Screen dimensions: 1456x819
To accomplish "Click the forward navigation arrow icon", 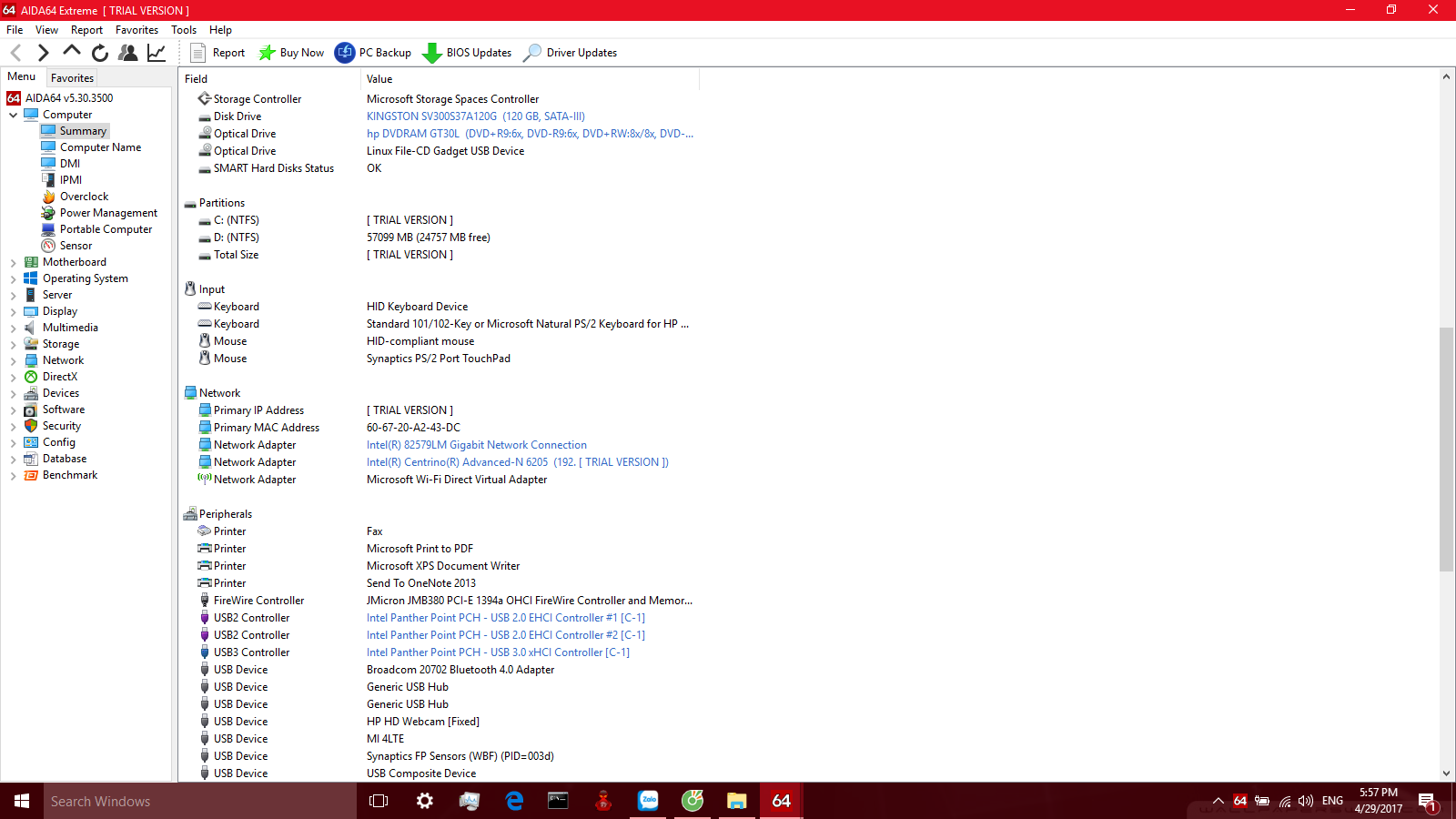I will [x=43, y=53].
